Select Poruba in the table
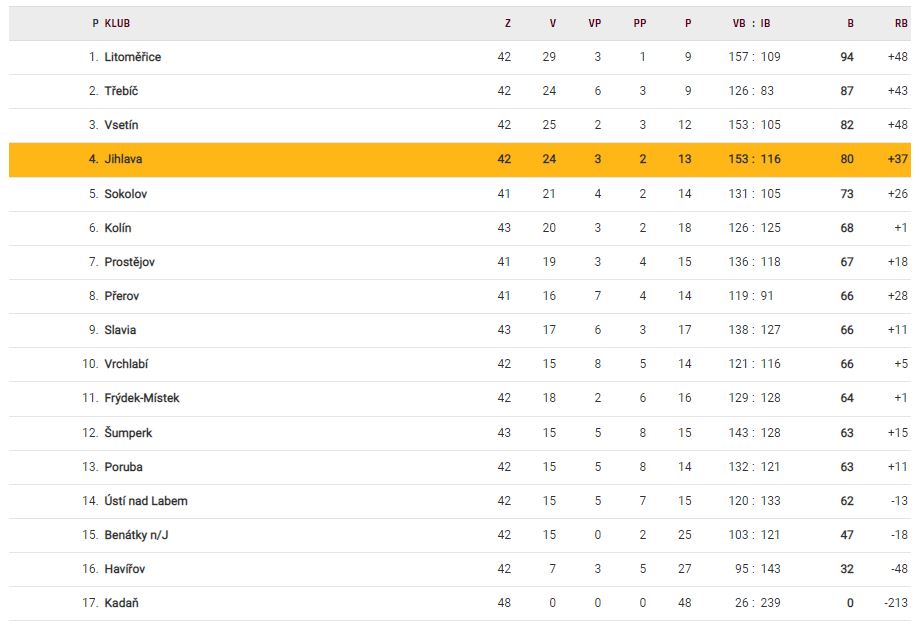The height and width of the screenshot is (624, 920). click(122, 467)
